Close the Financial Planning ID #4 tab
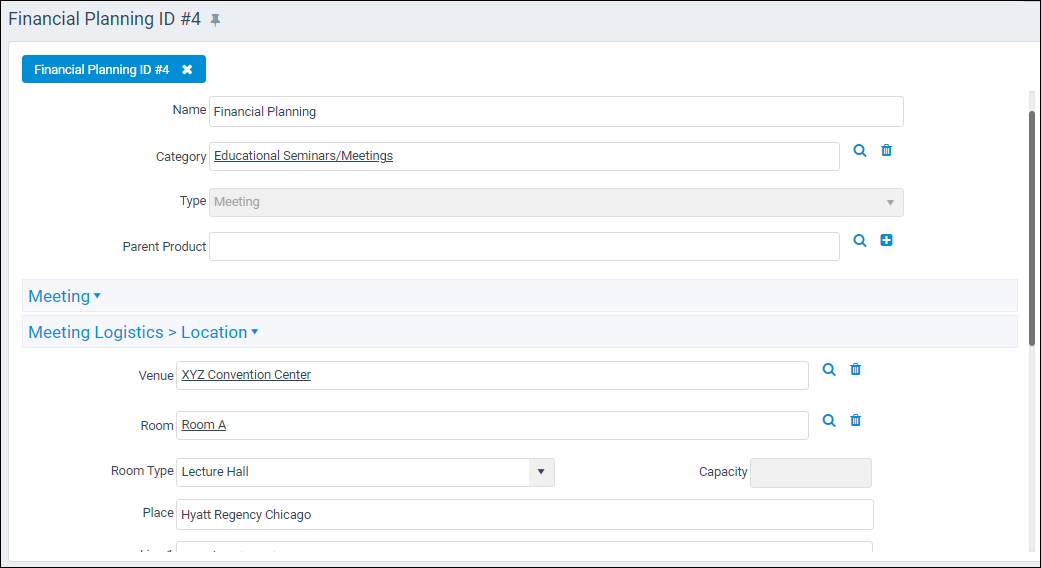1041x568 pixels. [187, 70]
